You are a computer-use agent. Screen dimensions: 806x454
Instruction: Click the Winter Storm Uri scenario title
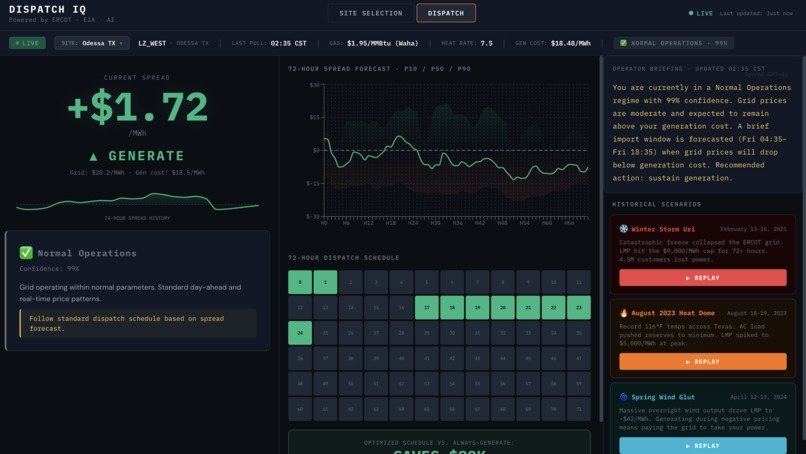663,229
